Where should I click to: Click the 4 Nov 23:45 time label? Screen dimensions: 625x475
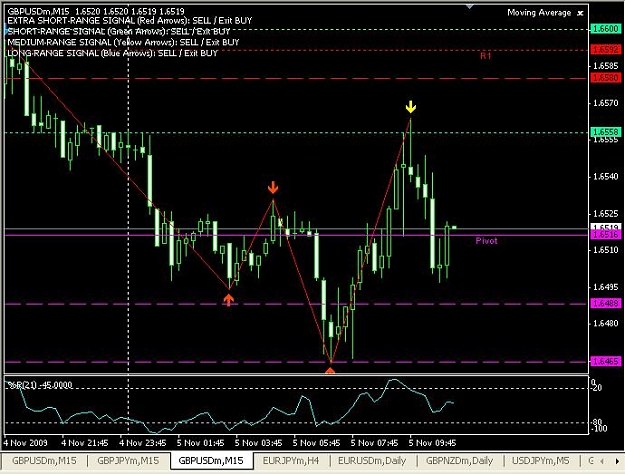(x=143, y=443)
